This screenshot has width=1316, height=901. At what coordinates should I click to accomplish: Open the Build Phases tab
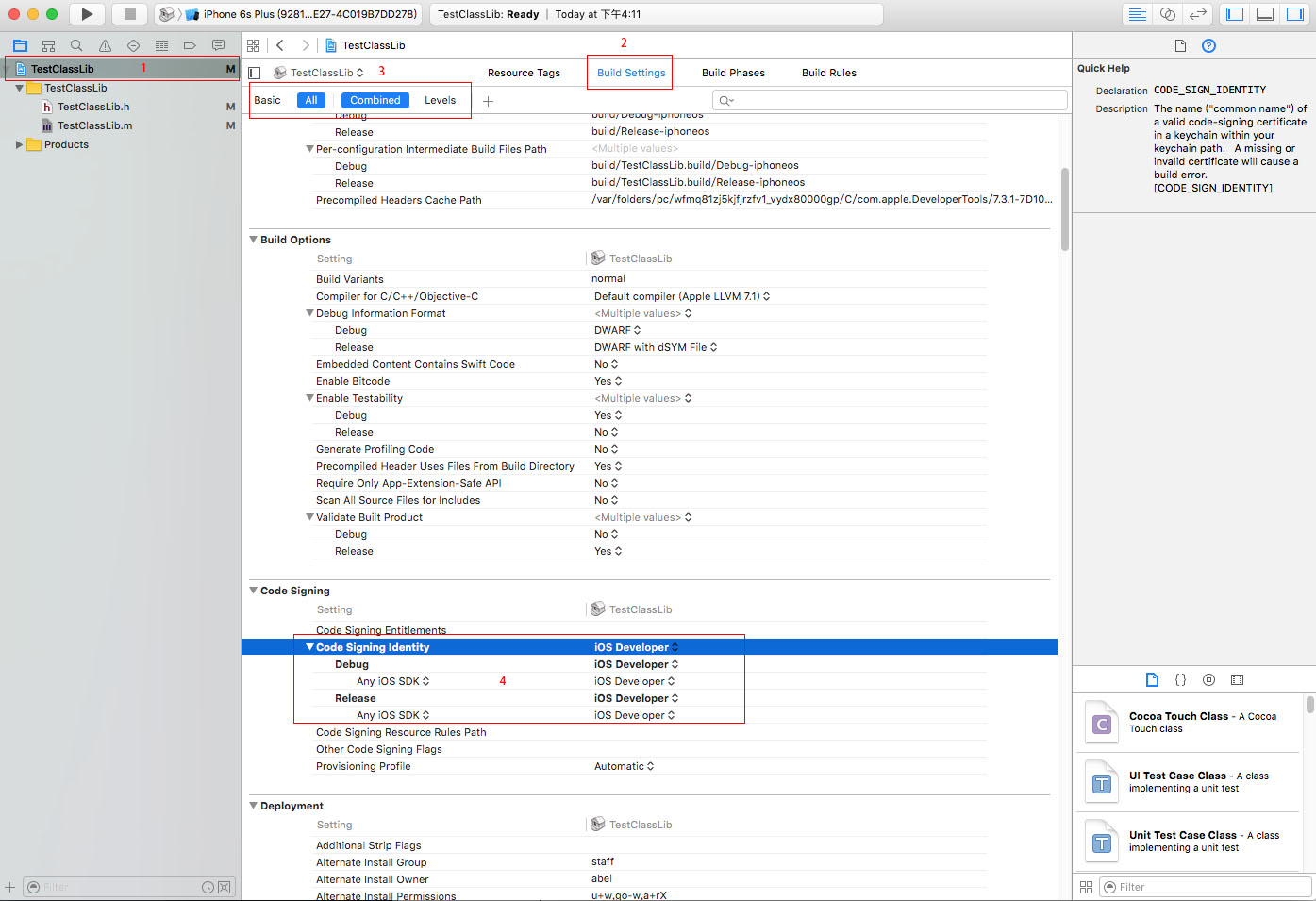[733, 73]
